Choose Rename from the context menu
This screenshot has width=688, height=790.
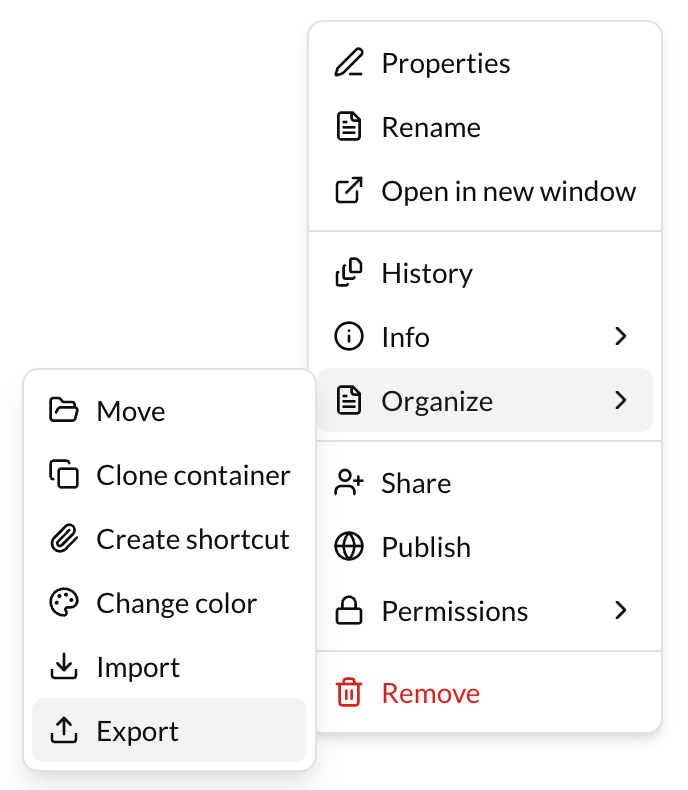click(431, 128)
